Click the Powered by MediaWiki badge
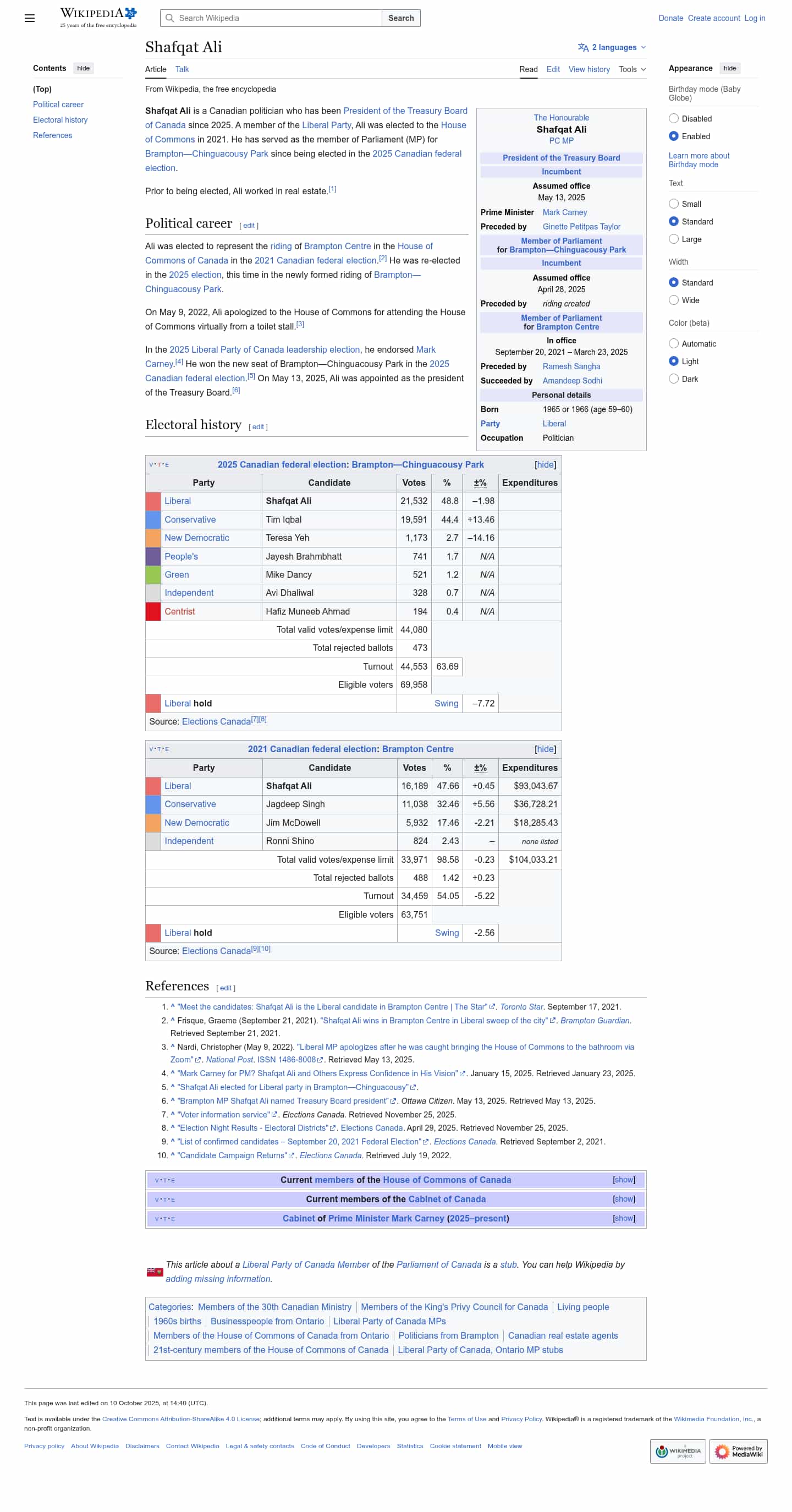 point(738,1451)
